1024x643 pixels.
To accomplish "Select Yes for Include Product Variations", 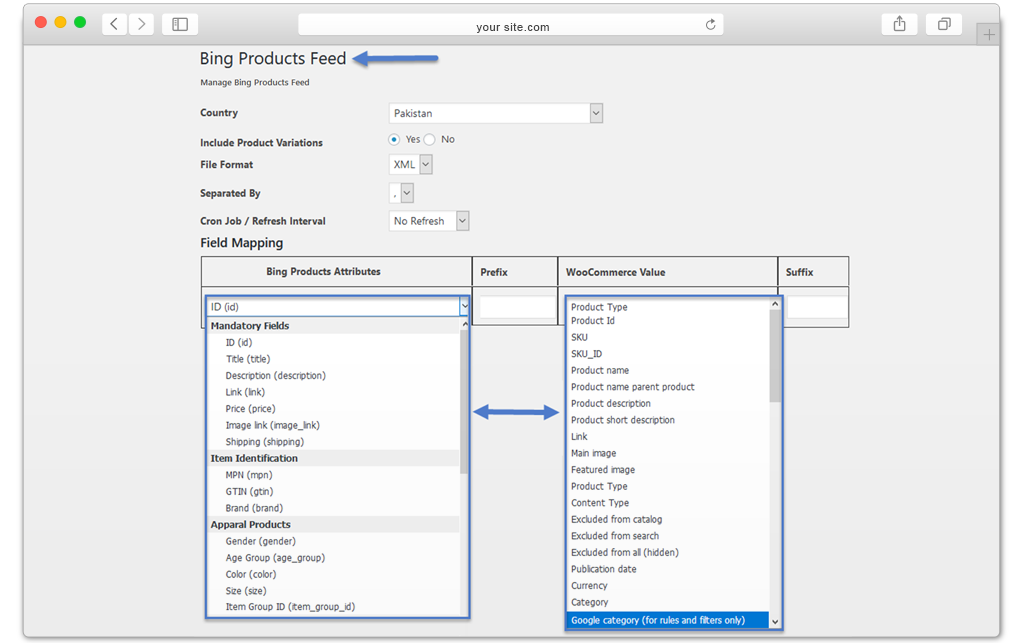I will pos(394,139).
